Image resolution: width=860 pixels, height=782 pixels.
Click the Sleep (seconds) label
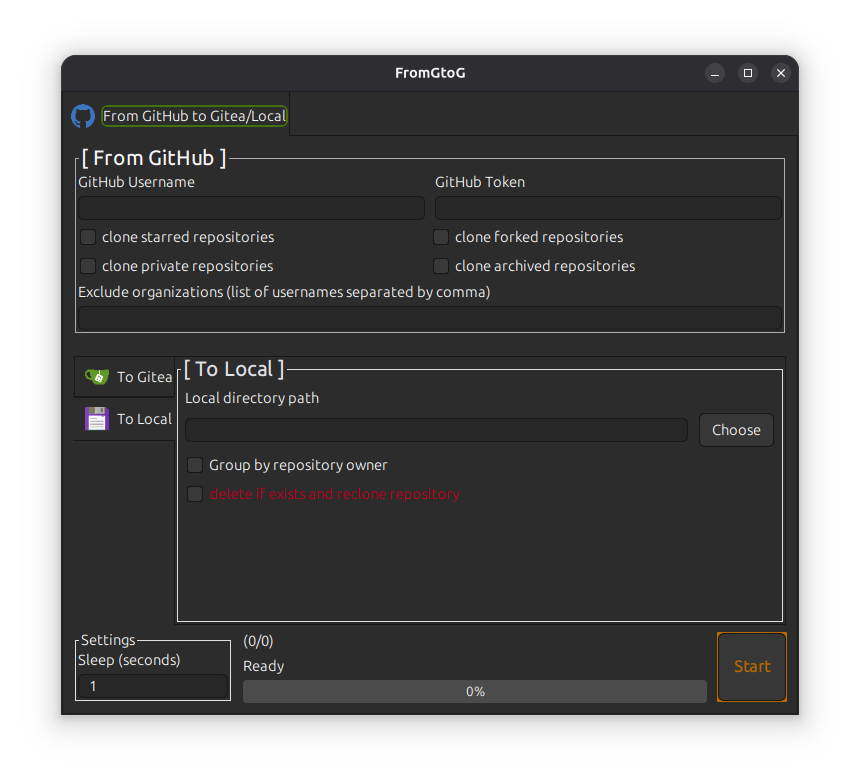(129, 660)
